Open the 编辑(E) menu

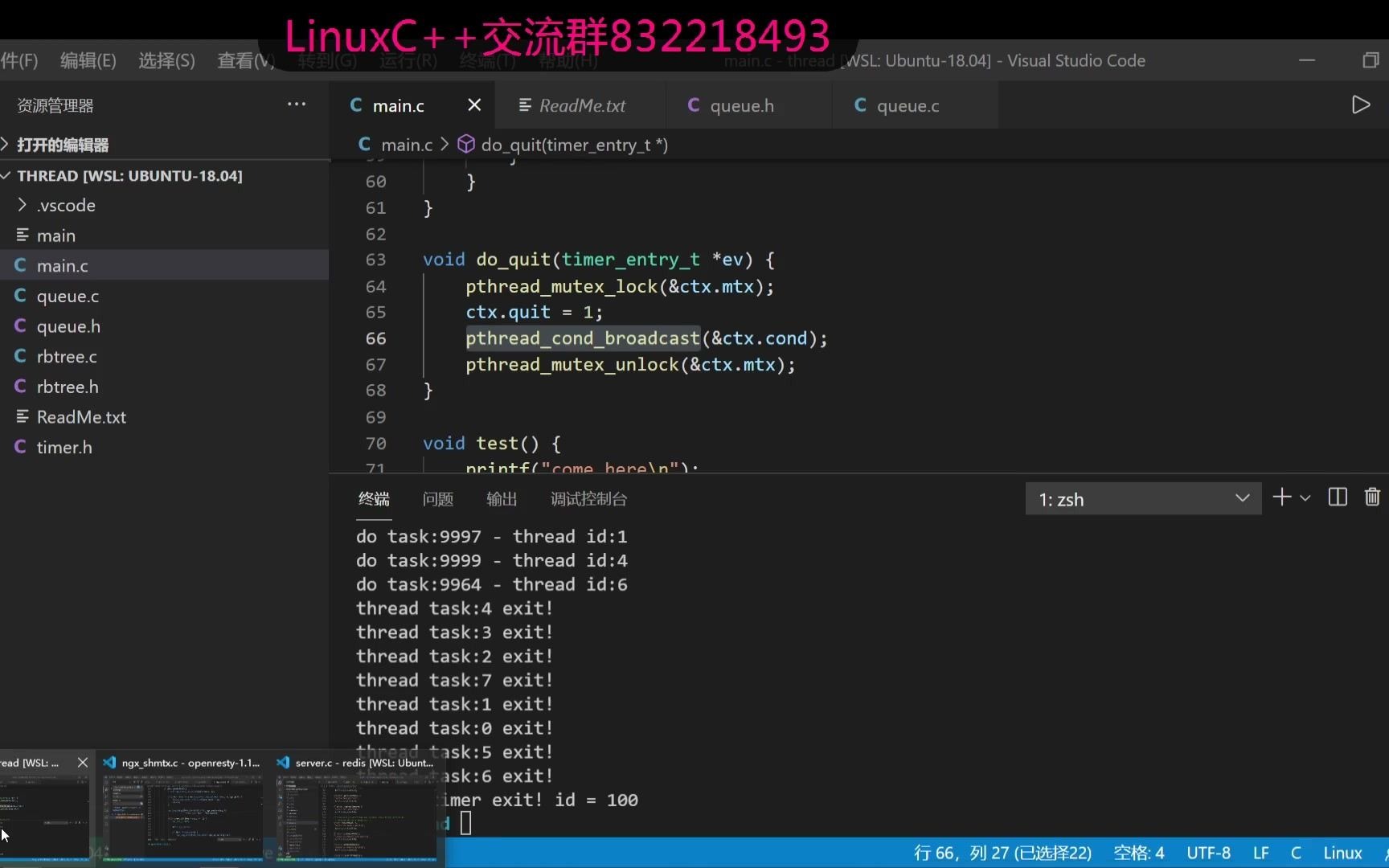(87, 60)
